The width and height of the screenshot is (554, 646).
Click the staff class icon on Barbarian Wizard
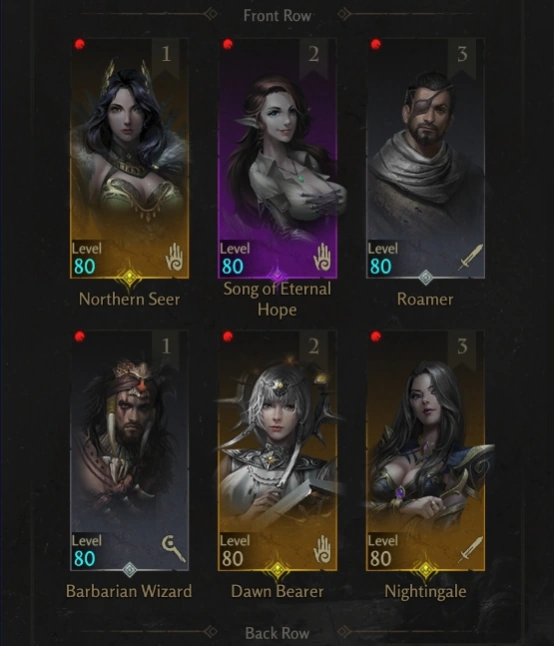(x=173, y=548)
